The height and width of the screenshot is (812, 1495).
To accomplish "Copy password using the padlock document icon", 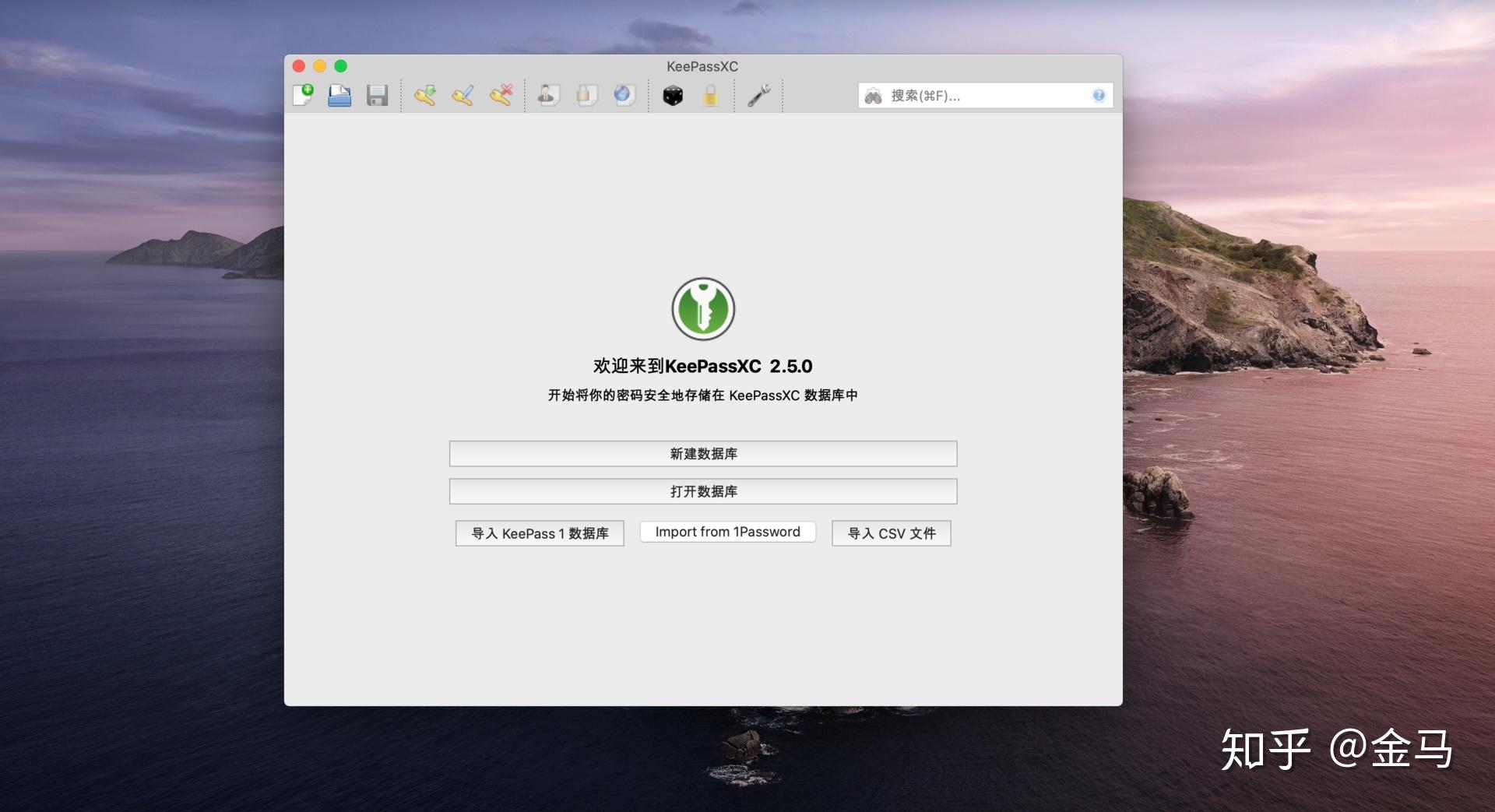I will (586, 95).
